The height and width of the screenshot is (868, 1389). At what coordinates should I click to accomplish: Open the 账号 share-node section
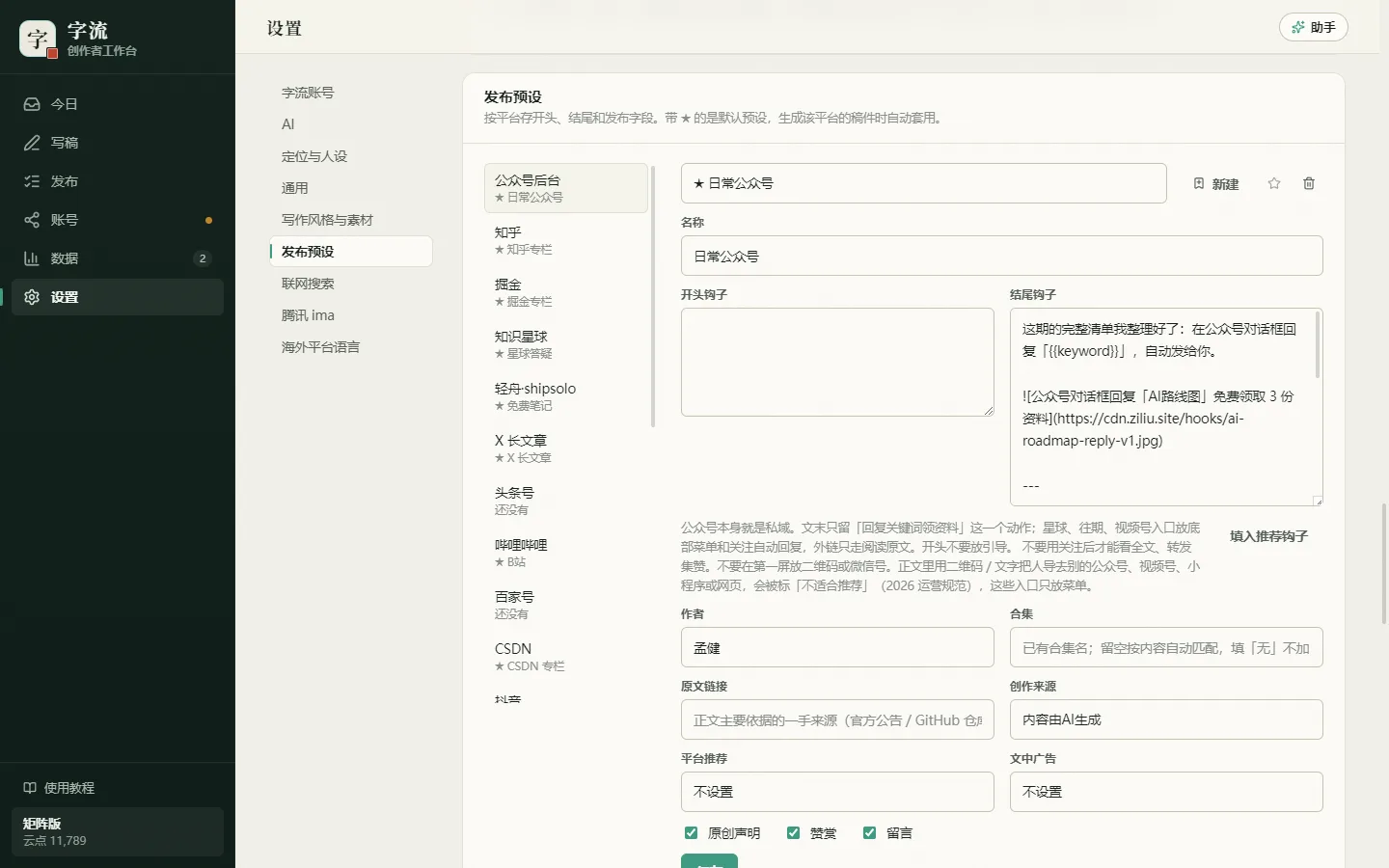pos(118,220)
